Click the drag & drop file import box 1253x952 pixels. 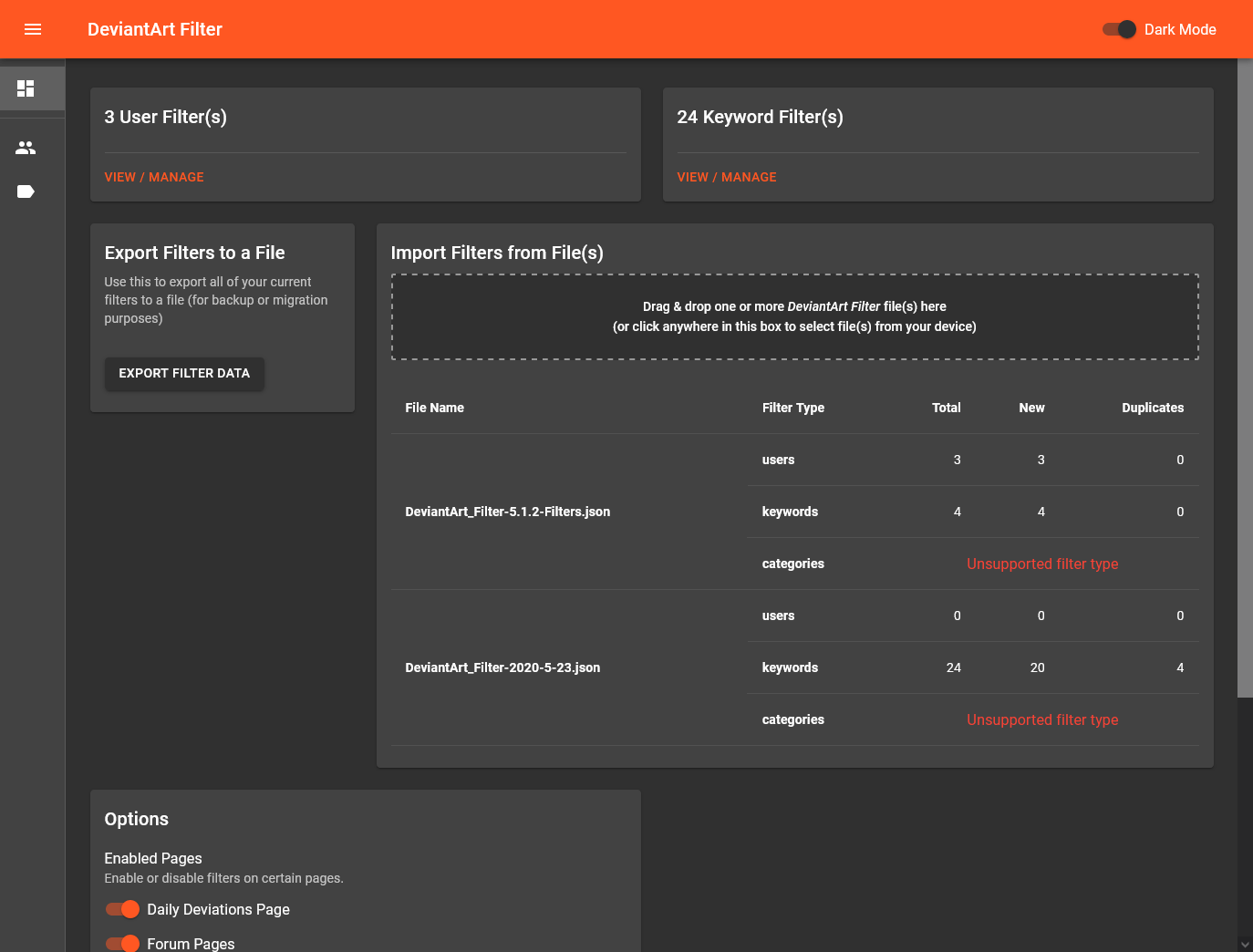coord(794,316)
